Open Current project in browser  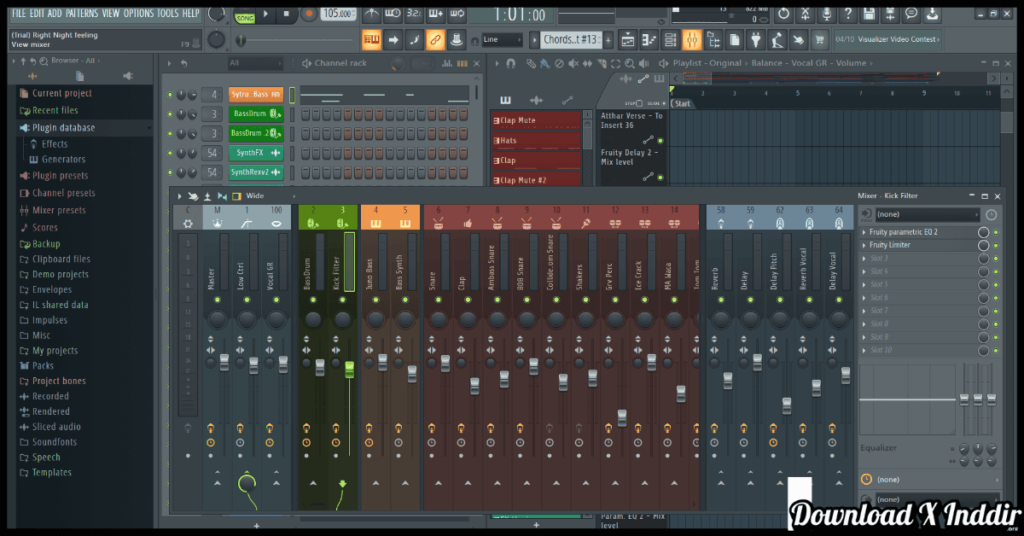[x=62, y=93]
